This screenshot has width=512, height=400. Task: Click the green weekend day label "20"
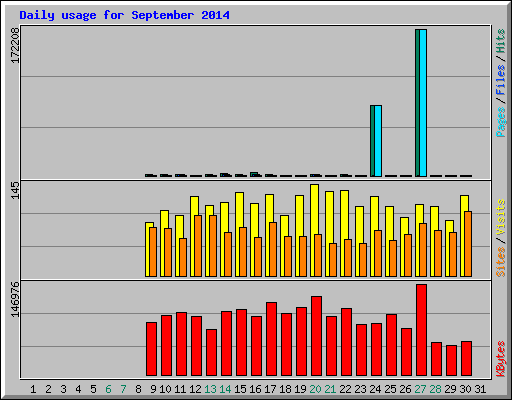point(315,389)
